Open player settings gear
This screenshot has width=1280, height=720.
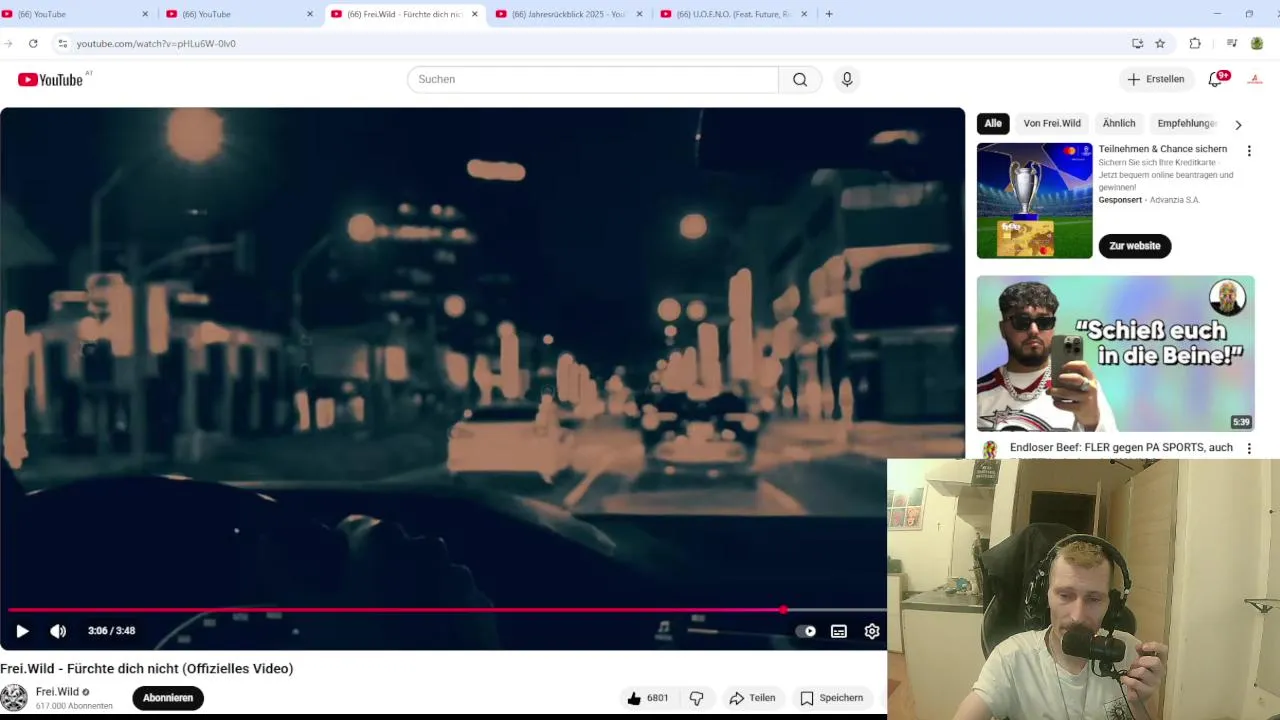[x=872, y=631]
